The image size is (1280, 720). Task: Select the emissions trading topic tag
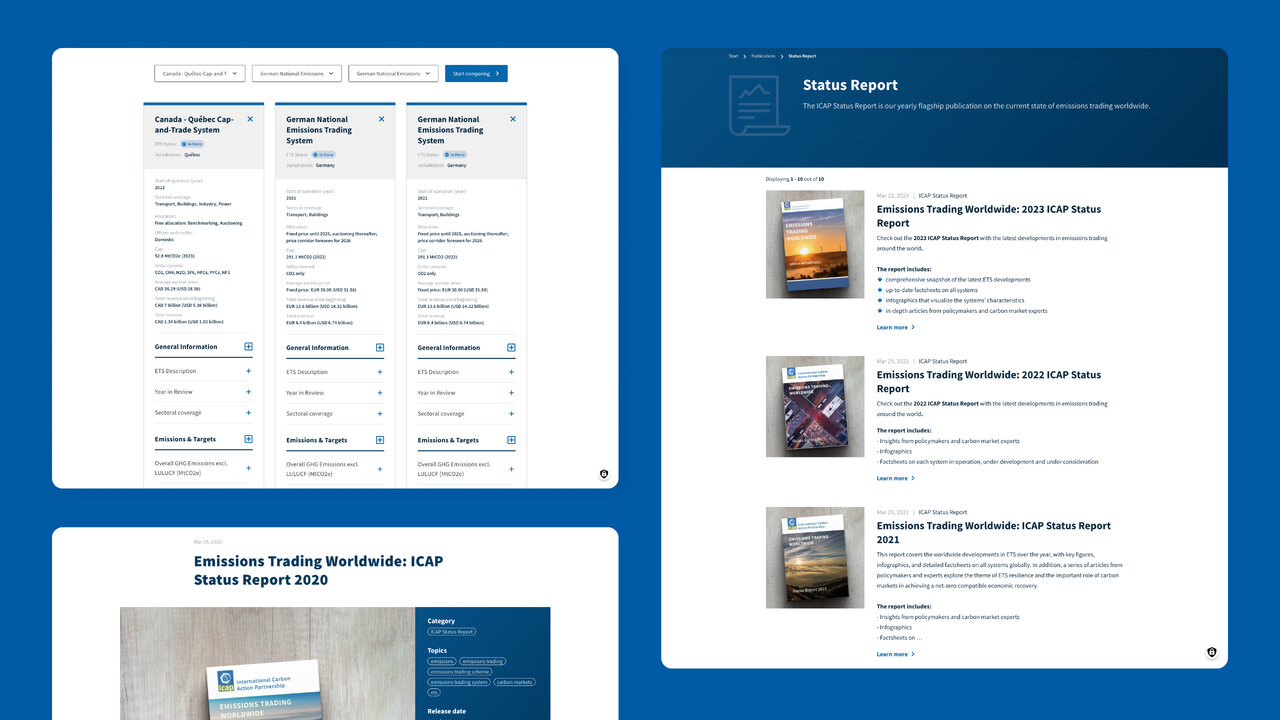point(483,661)
